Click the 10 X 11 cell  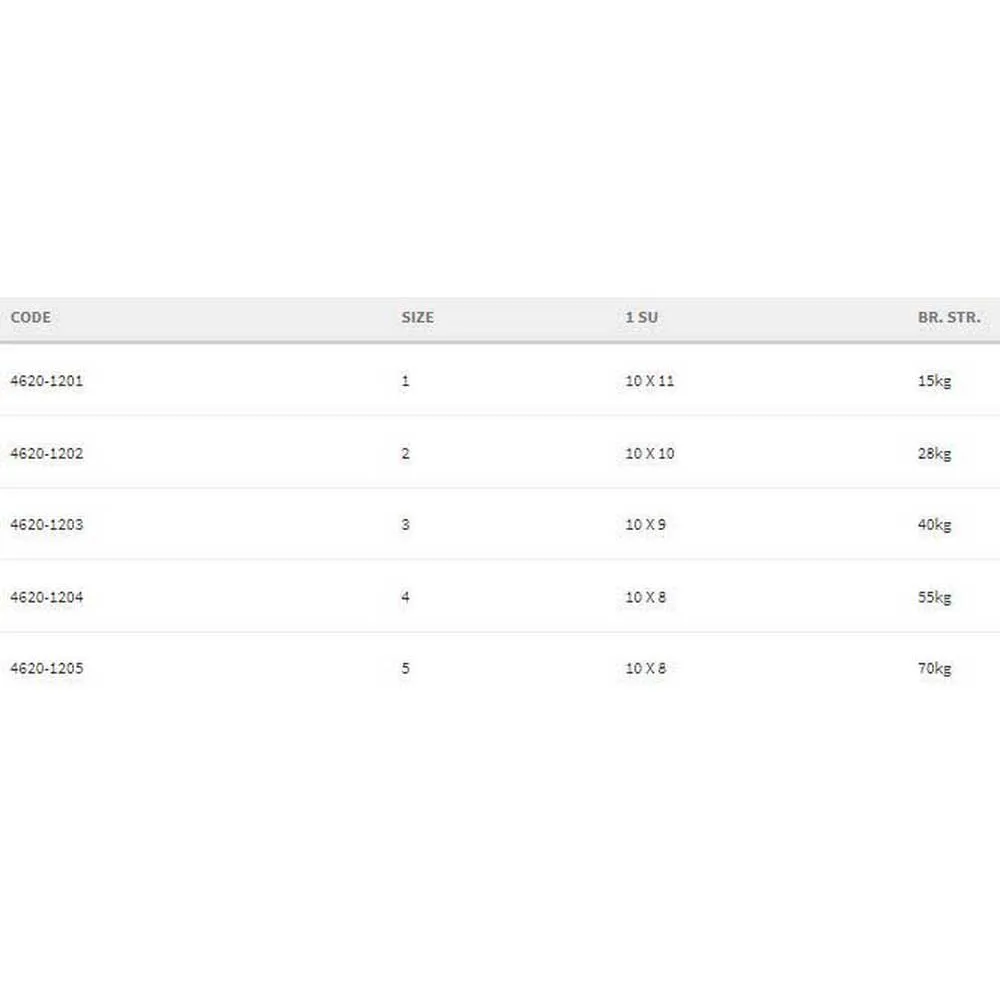coord(650,381)
